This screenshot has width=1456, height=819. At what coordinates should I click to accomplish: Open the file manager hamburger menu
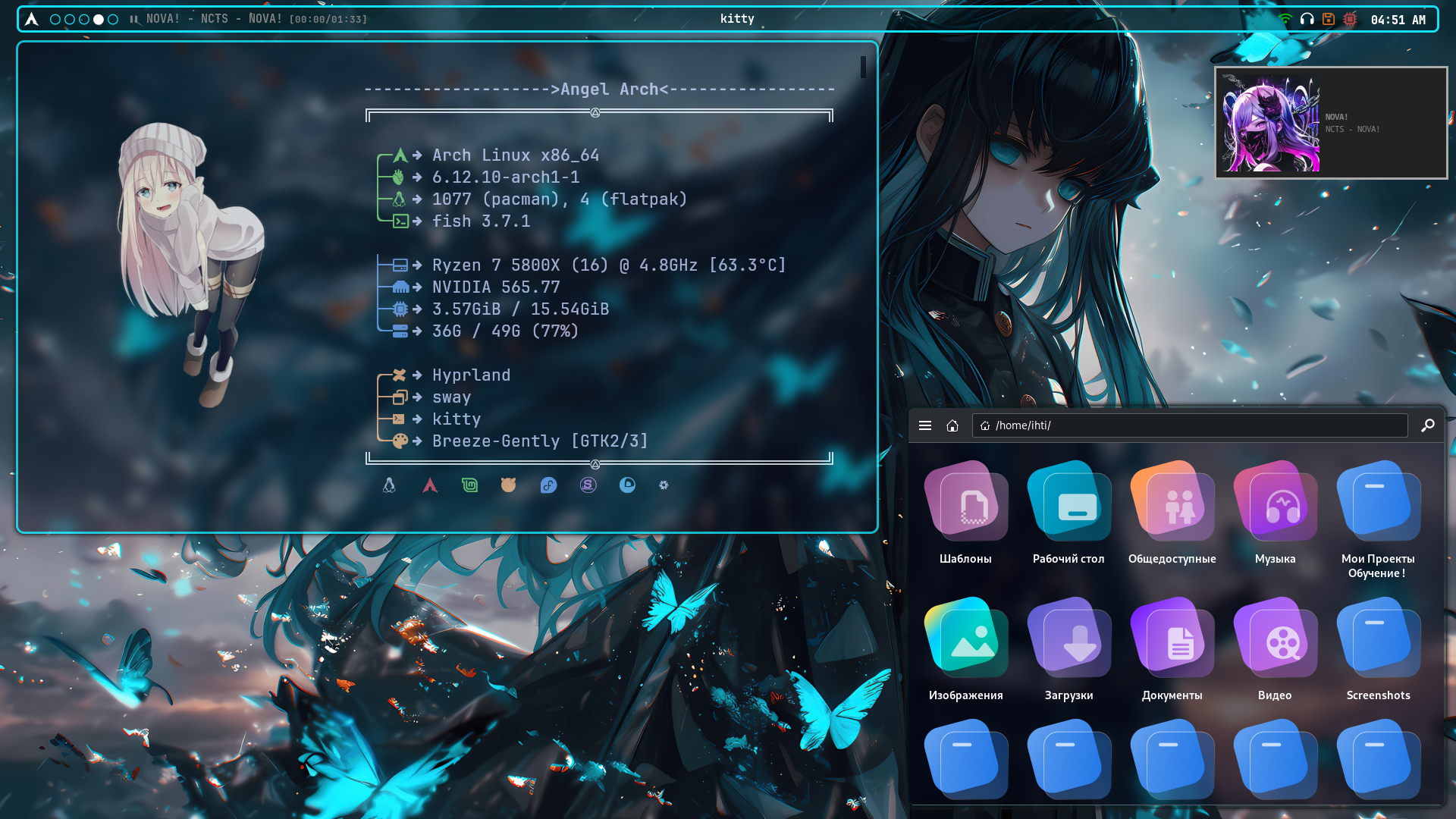pos(925,425)
